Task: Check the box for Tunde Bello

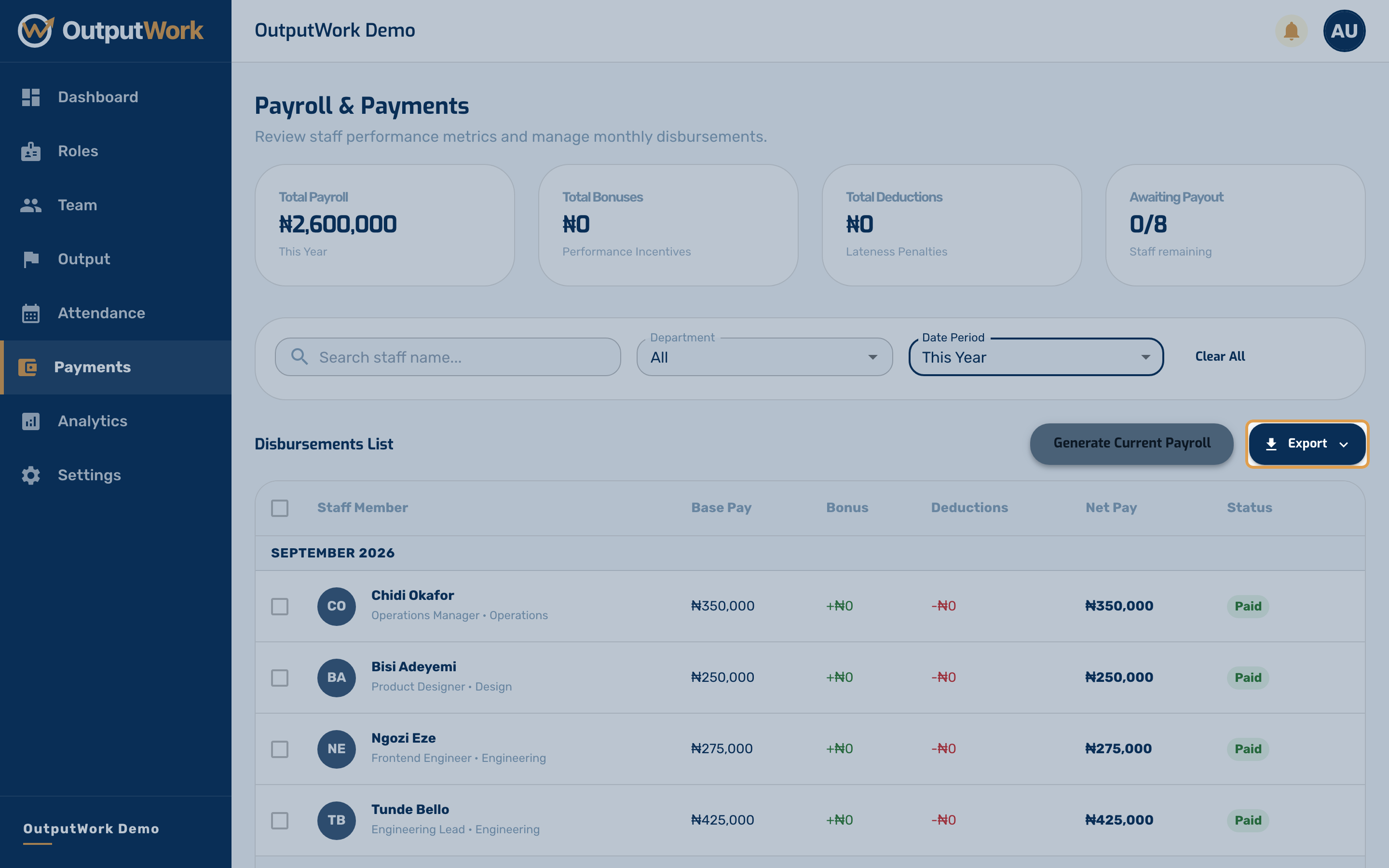Action: (280, 820)
